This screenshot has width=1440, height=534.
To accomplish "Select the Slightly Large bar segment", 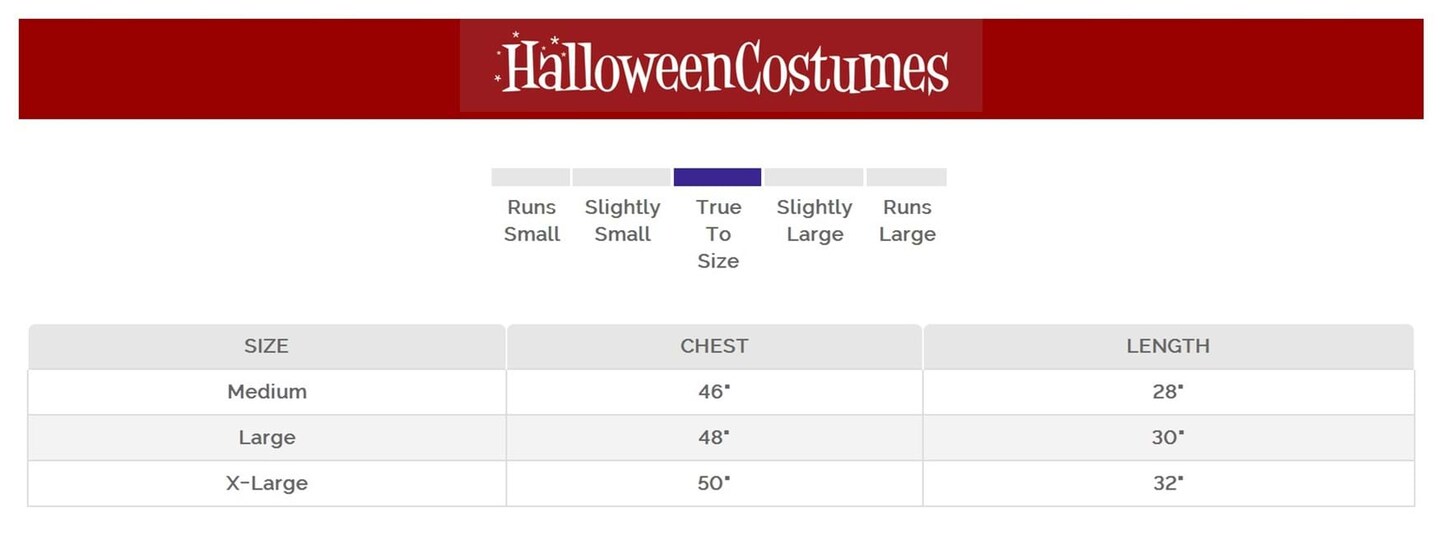I will pyautogui.click(x=814, y=177).
